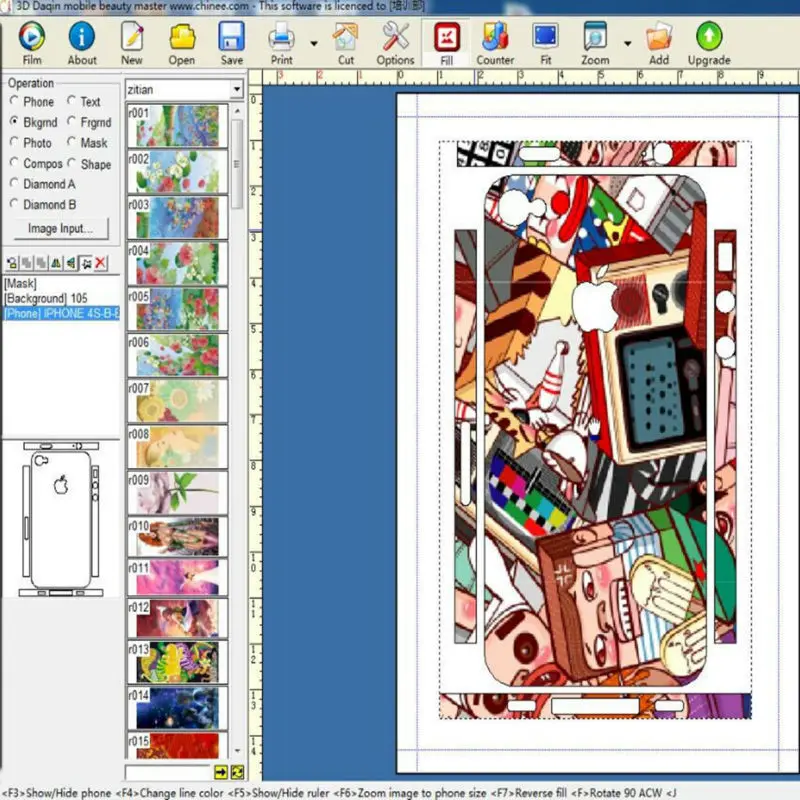Select the Phone operation radio button
The width and height of the screenshot is (800, 800).
[14, 101]
